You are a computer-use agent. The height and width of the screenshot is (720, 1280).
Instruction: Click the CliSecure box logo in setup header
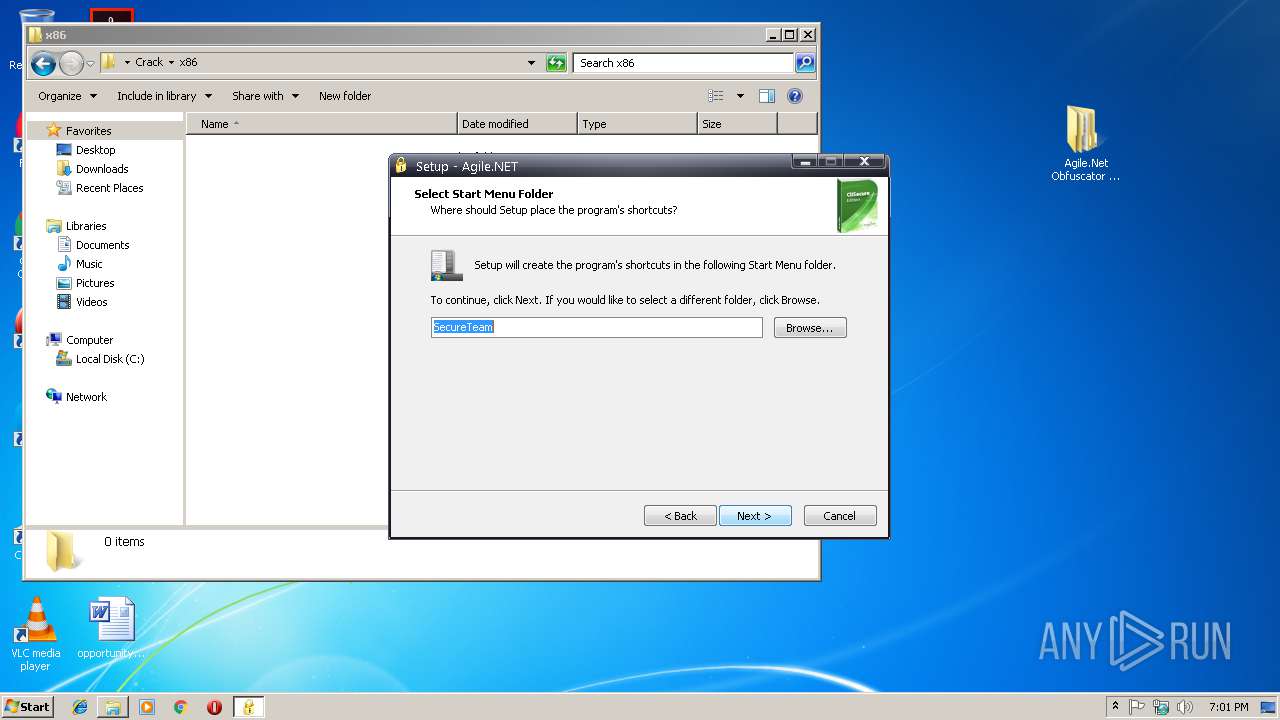tap(857, 205)
